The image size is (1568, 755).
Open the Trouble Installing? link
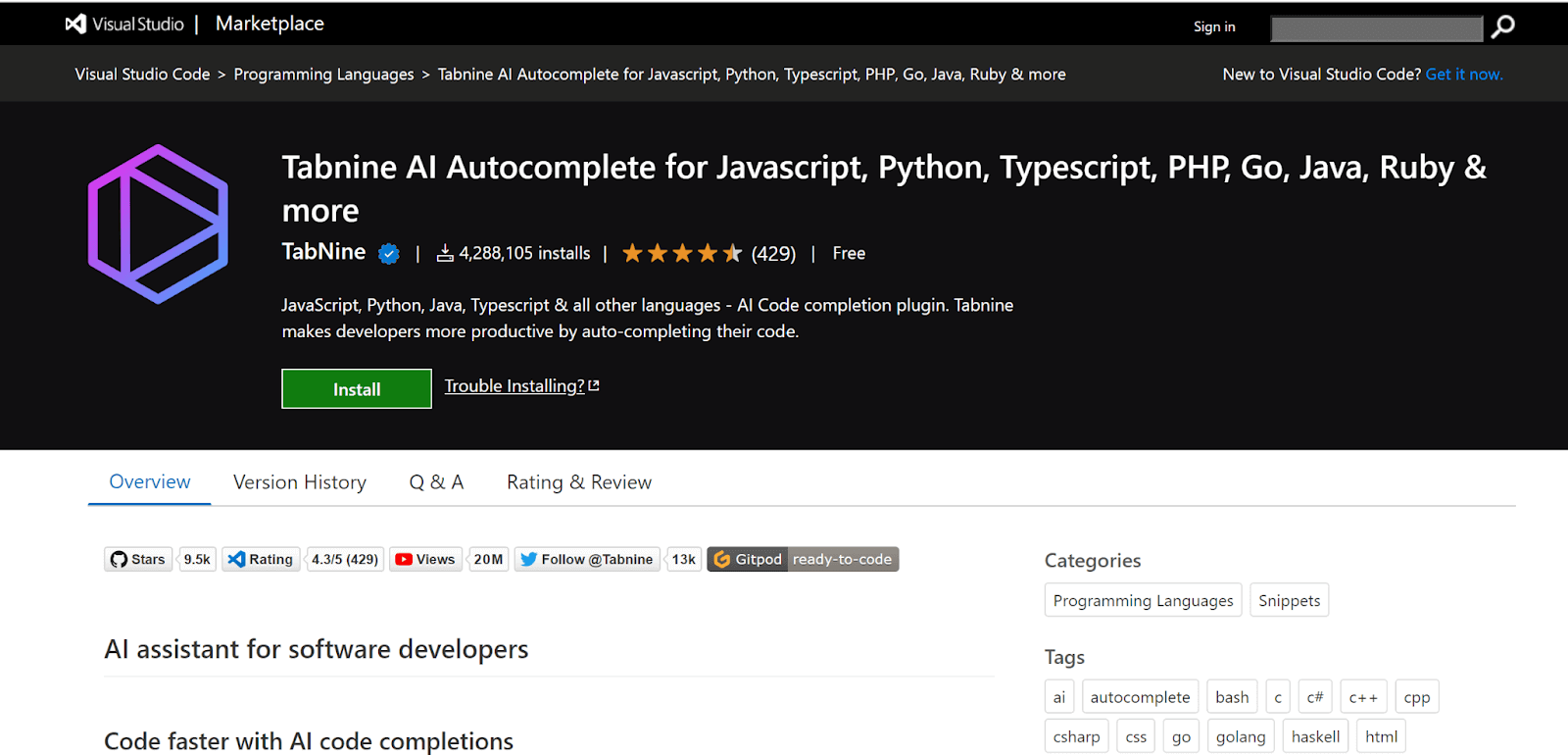(514, 385)
